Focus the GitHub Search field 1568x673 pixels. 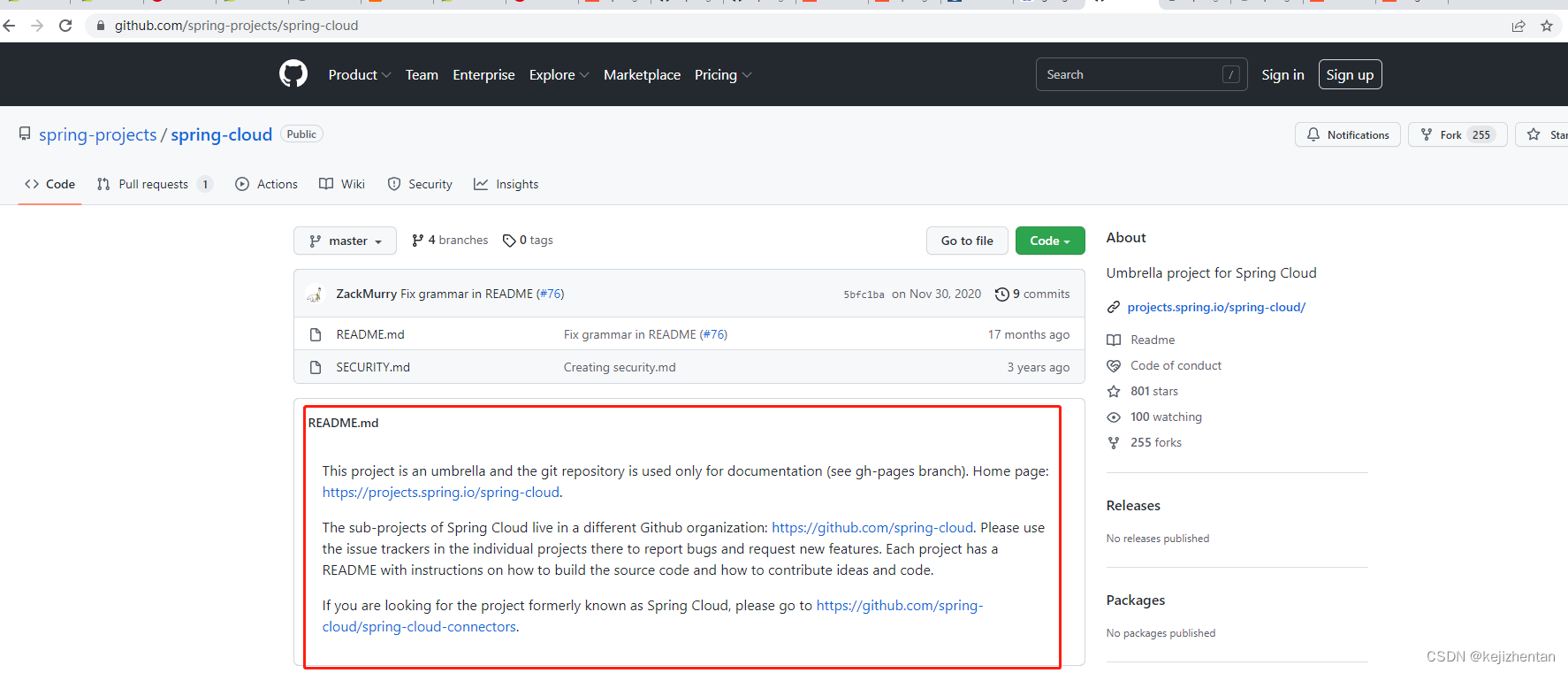[x=1141, y=74]
